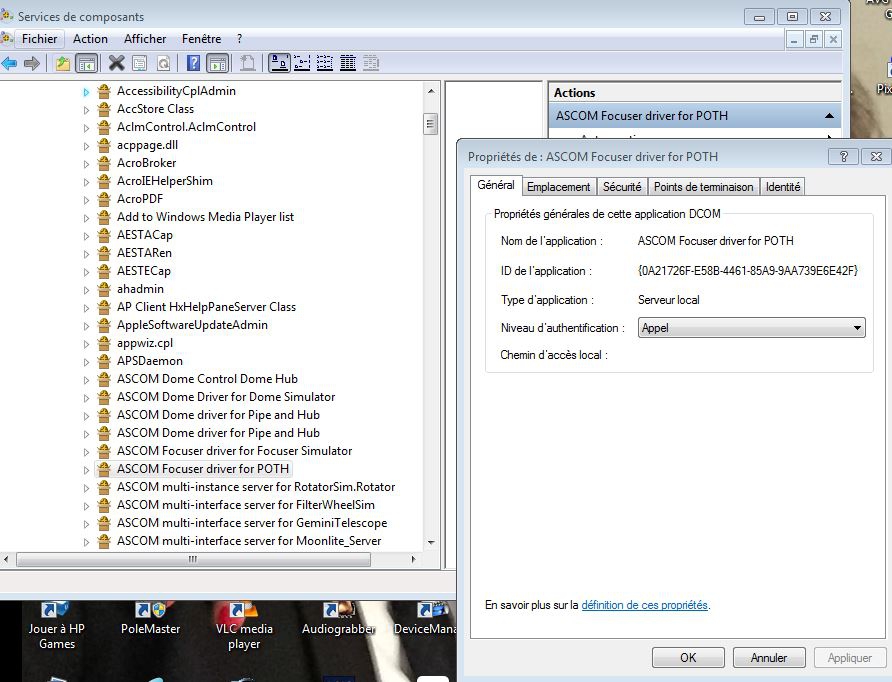
Task: Open the Audiograbber desktop shortcut
Action: (338, 619)
